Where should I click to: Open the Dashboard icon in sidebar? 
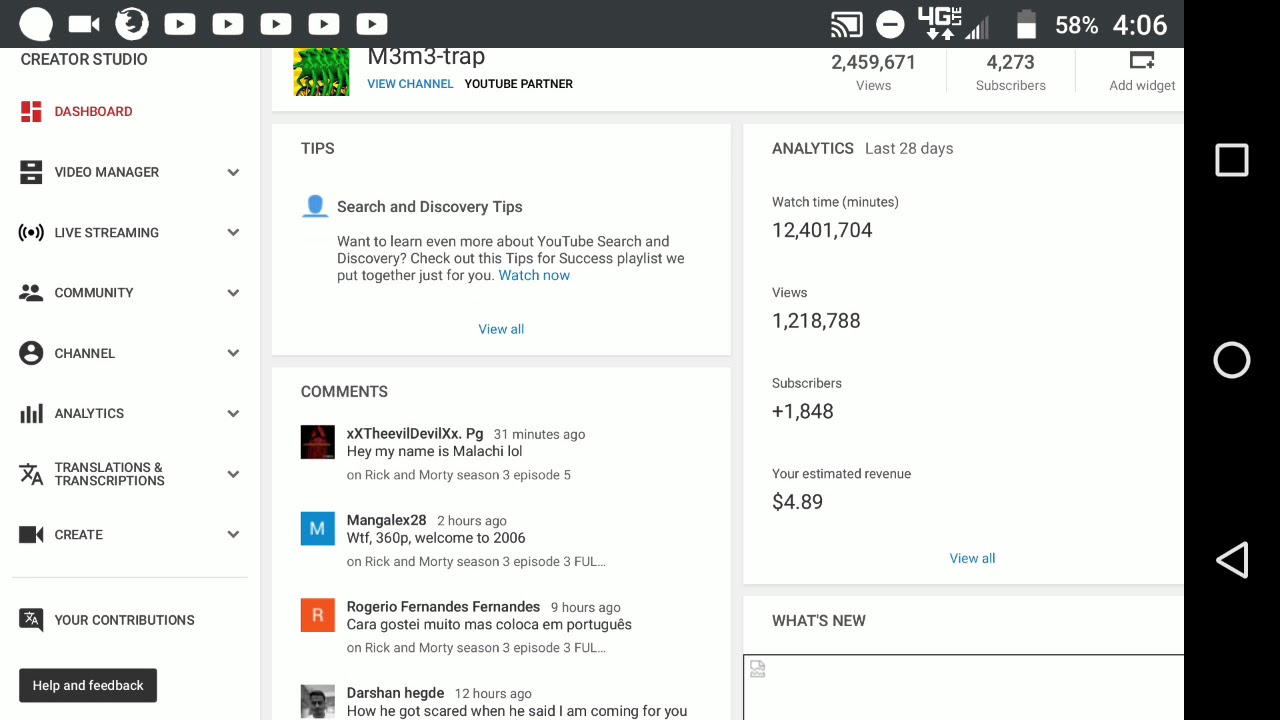[31, 111]
